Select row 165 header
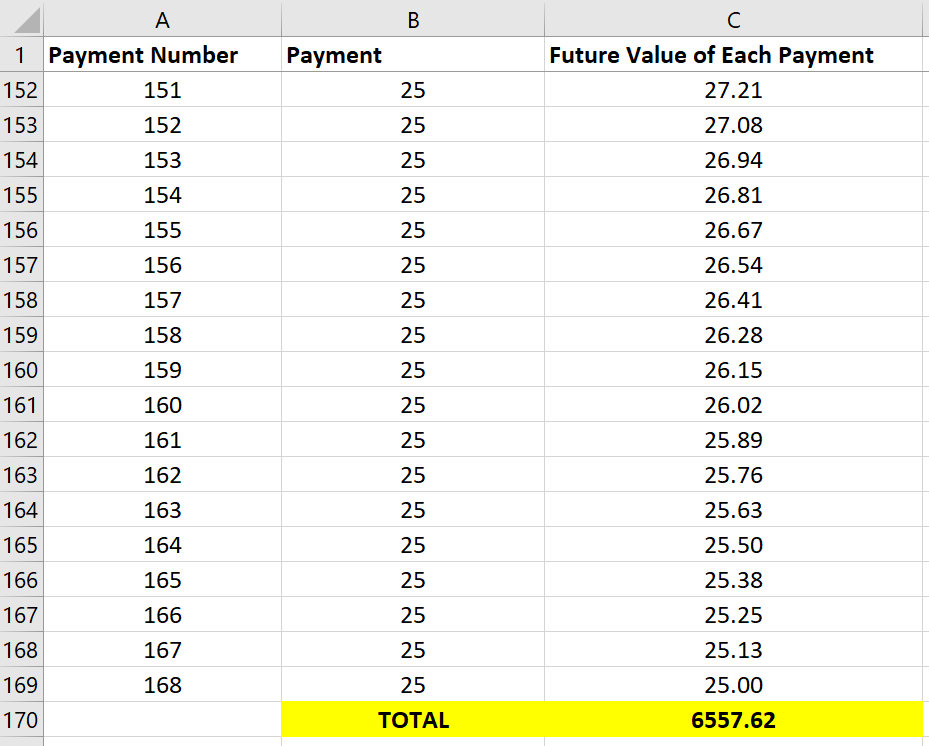Screen dimensions: 929x746 [x=21, y=545]
